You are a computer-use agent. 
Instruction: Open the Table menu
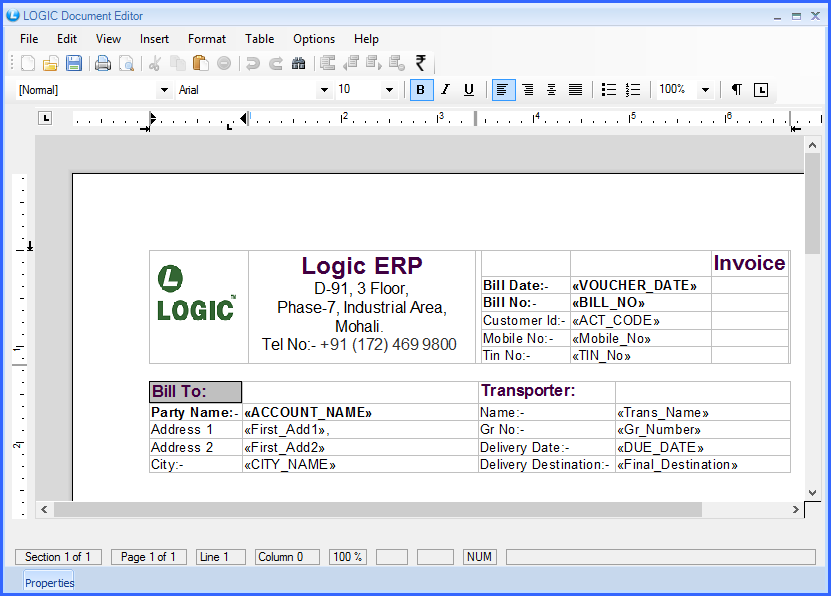(259, 39)
